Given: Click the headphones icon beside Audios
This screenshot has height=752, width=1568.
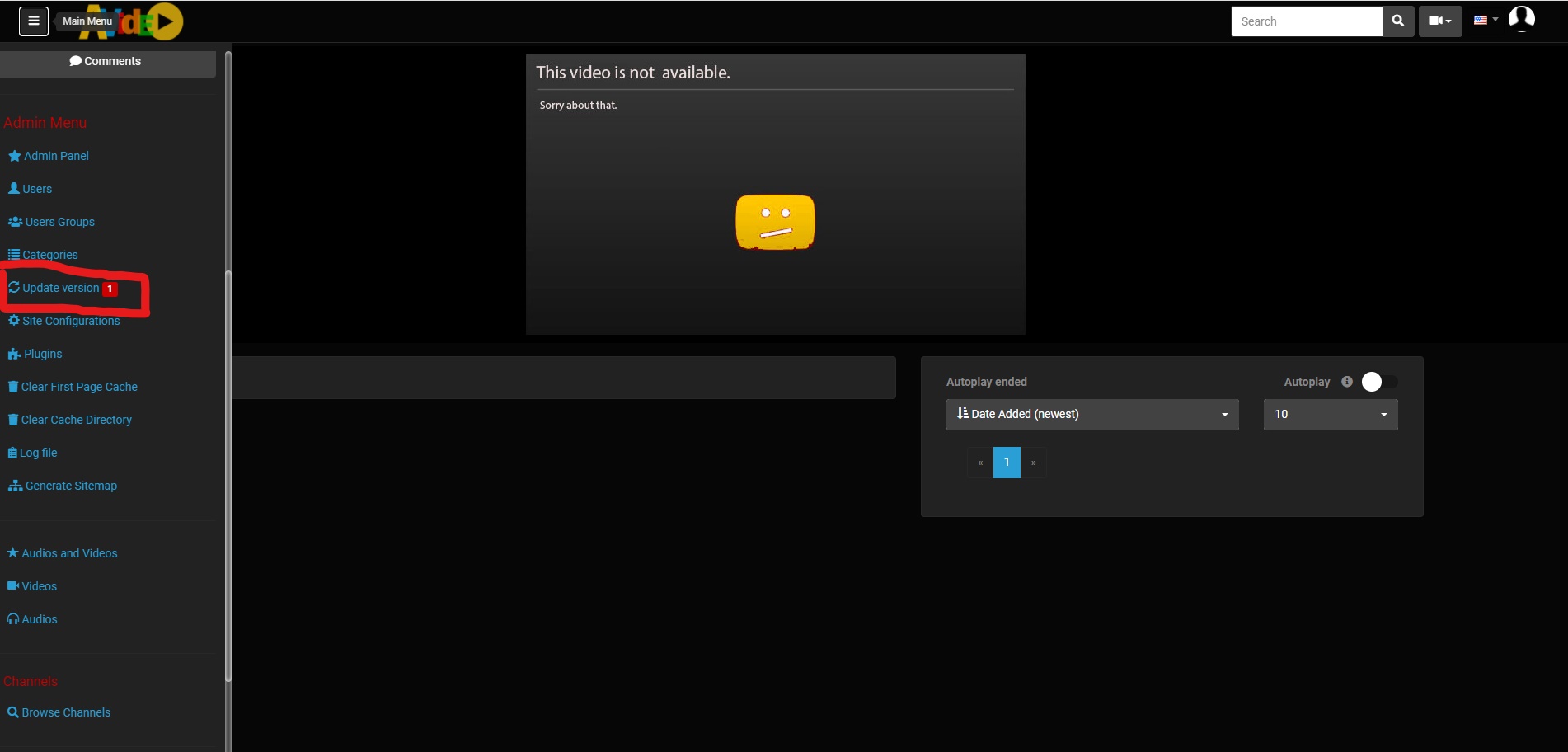Looking at the screenshot, I should tap(13, 619).
